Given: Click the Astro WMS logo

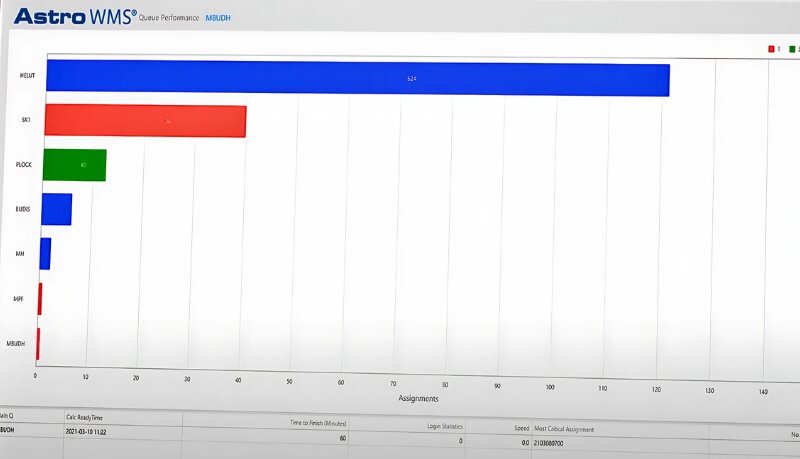Looking at the screenshot, I should click(74, 16).
